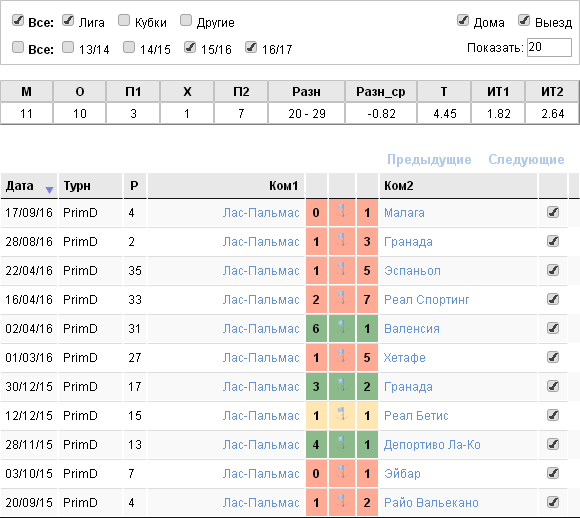The image size is (580, 518).
Task: Open Эспаньол team link
Action: [412, 270]
